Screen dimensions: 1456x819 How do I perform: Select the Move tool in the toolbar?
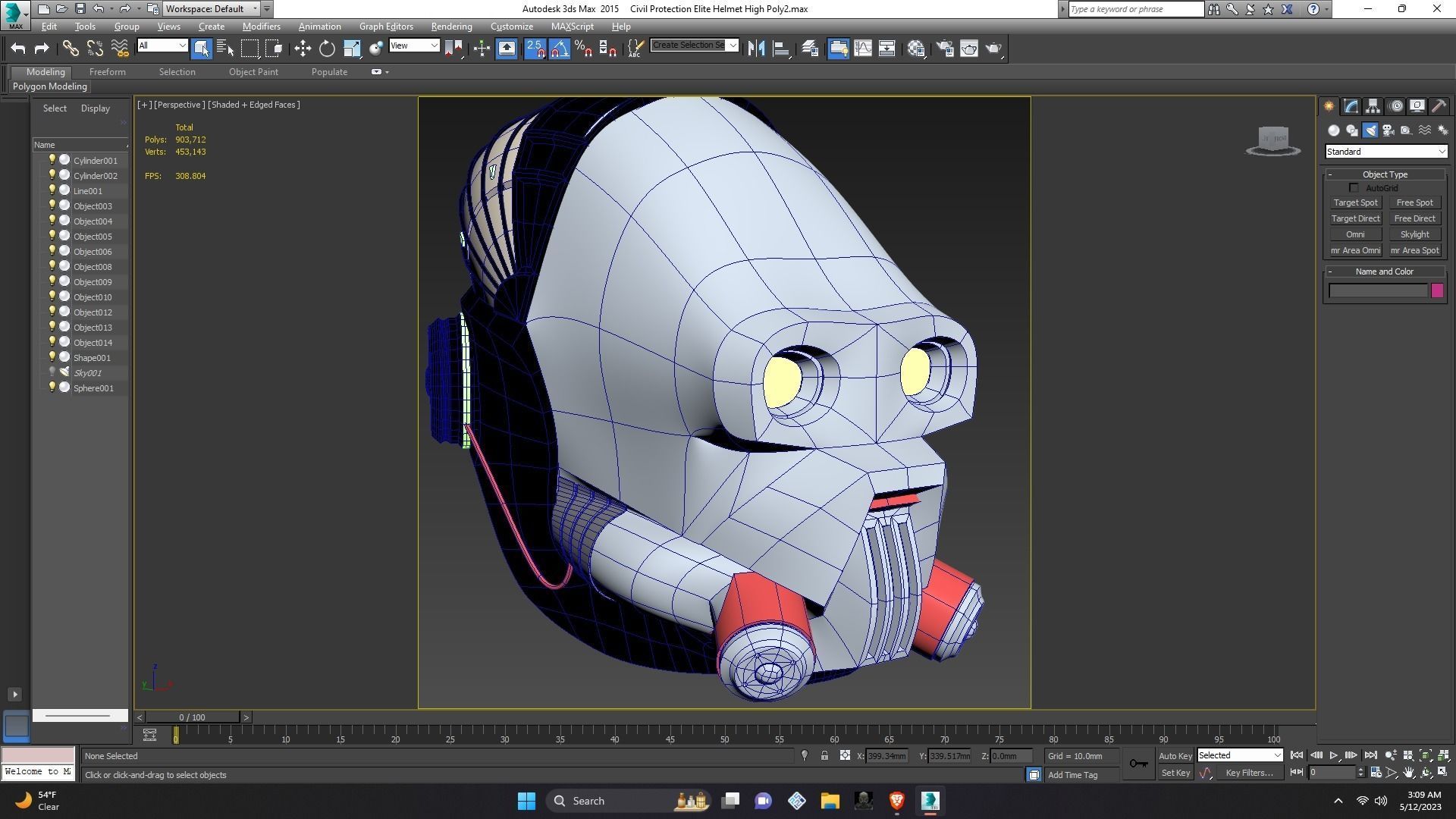click(x=303, y=48)
